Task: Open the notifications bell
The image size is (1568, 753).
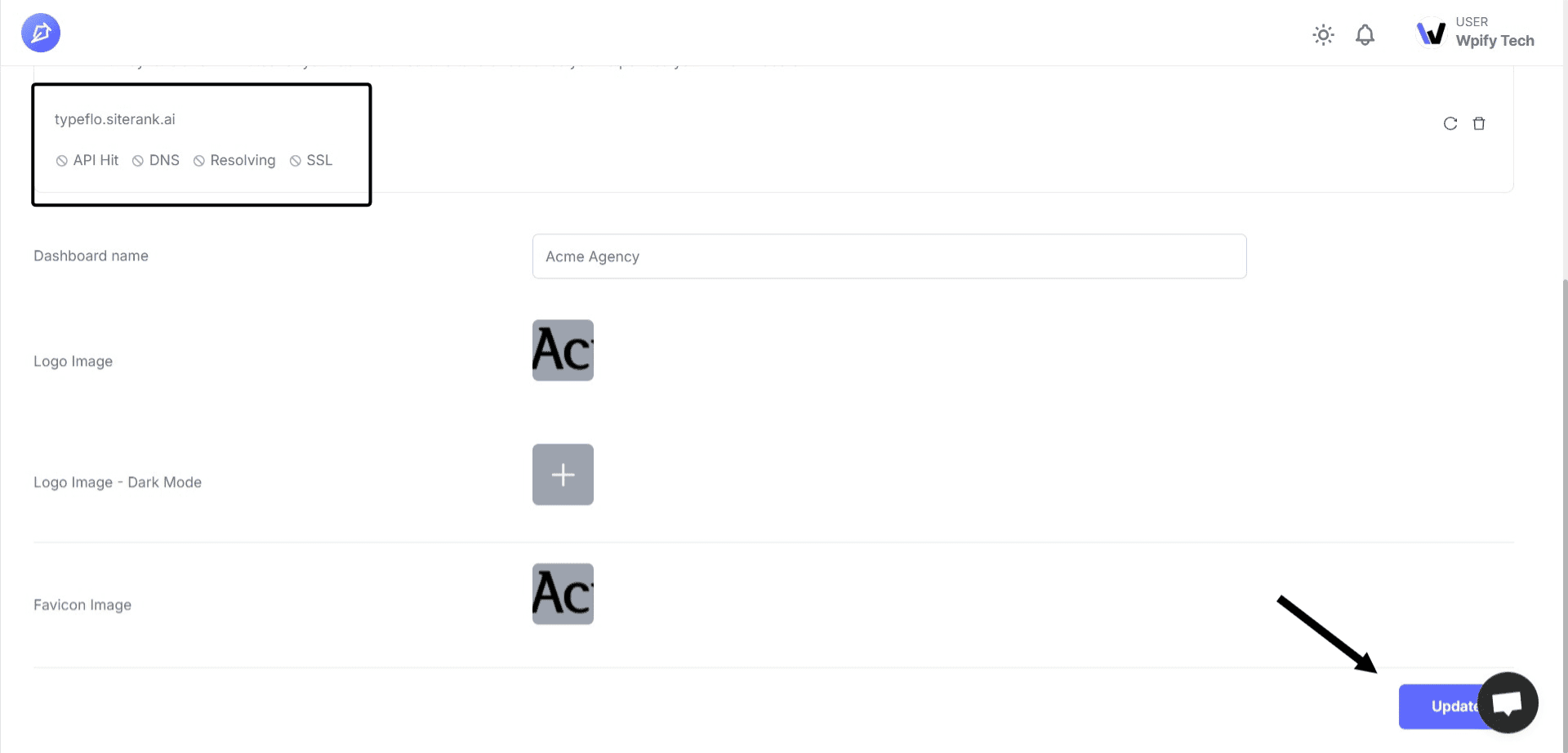Action: pyautogui.click(x=1365, y=35)
